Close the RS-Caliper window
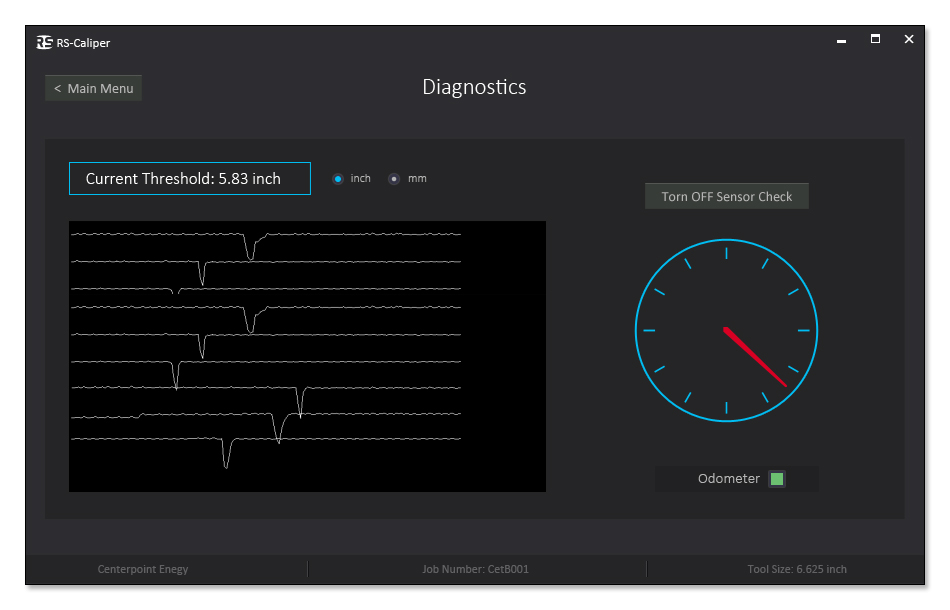This screenshot has width=950, height=610. (x=909, y=39)
